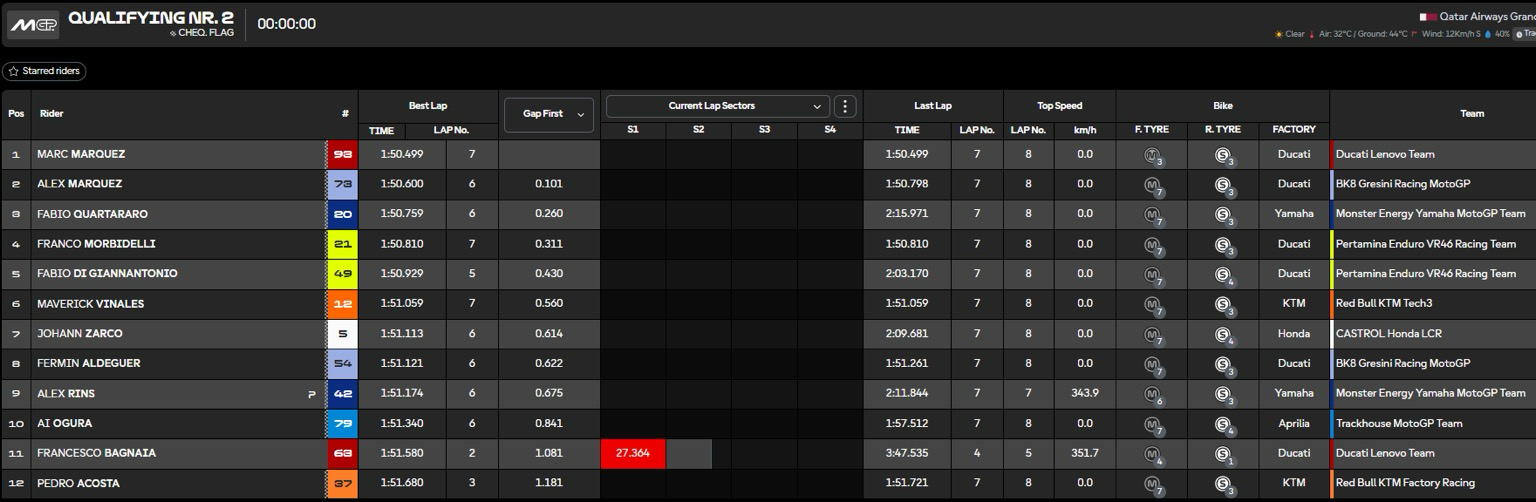1536x502 pixels.
Task: Click the yellow number 21 badge
Action: 342,244
